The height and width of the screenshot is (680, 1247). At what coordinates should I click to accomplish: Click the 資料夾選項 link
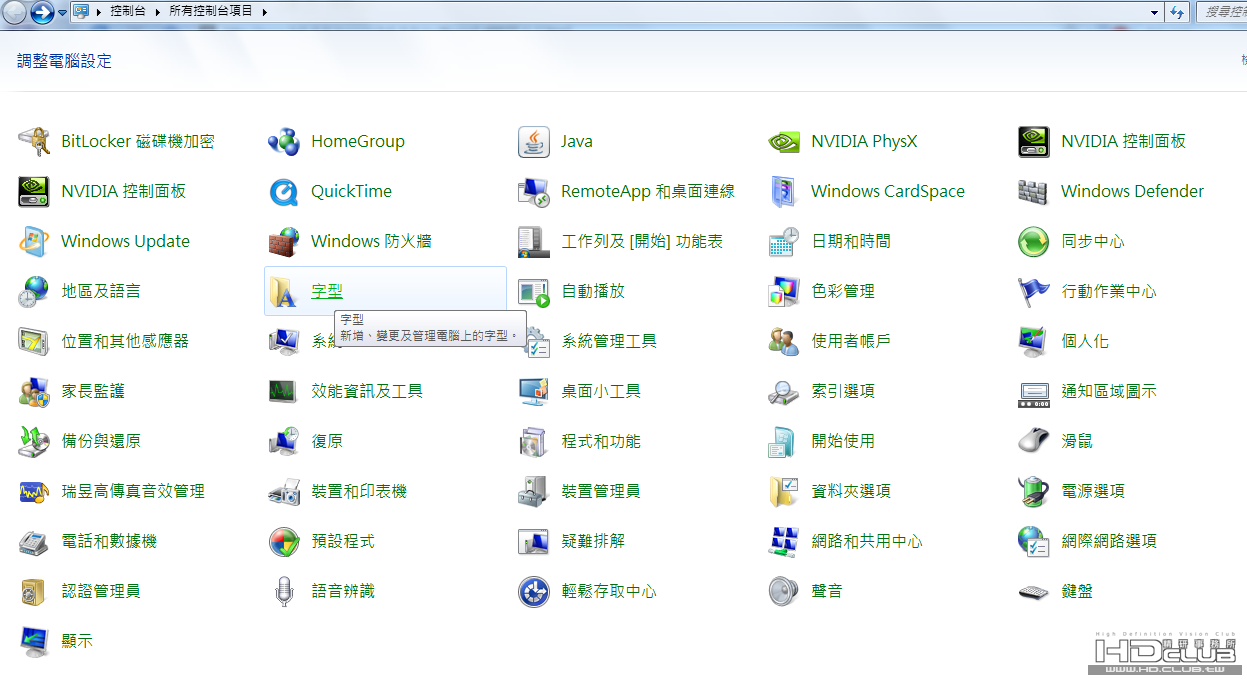click(x=851, y=492)
